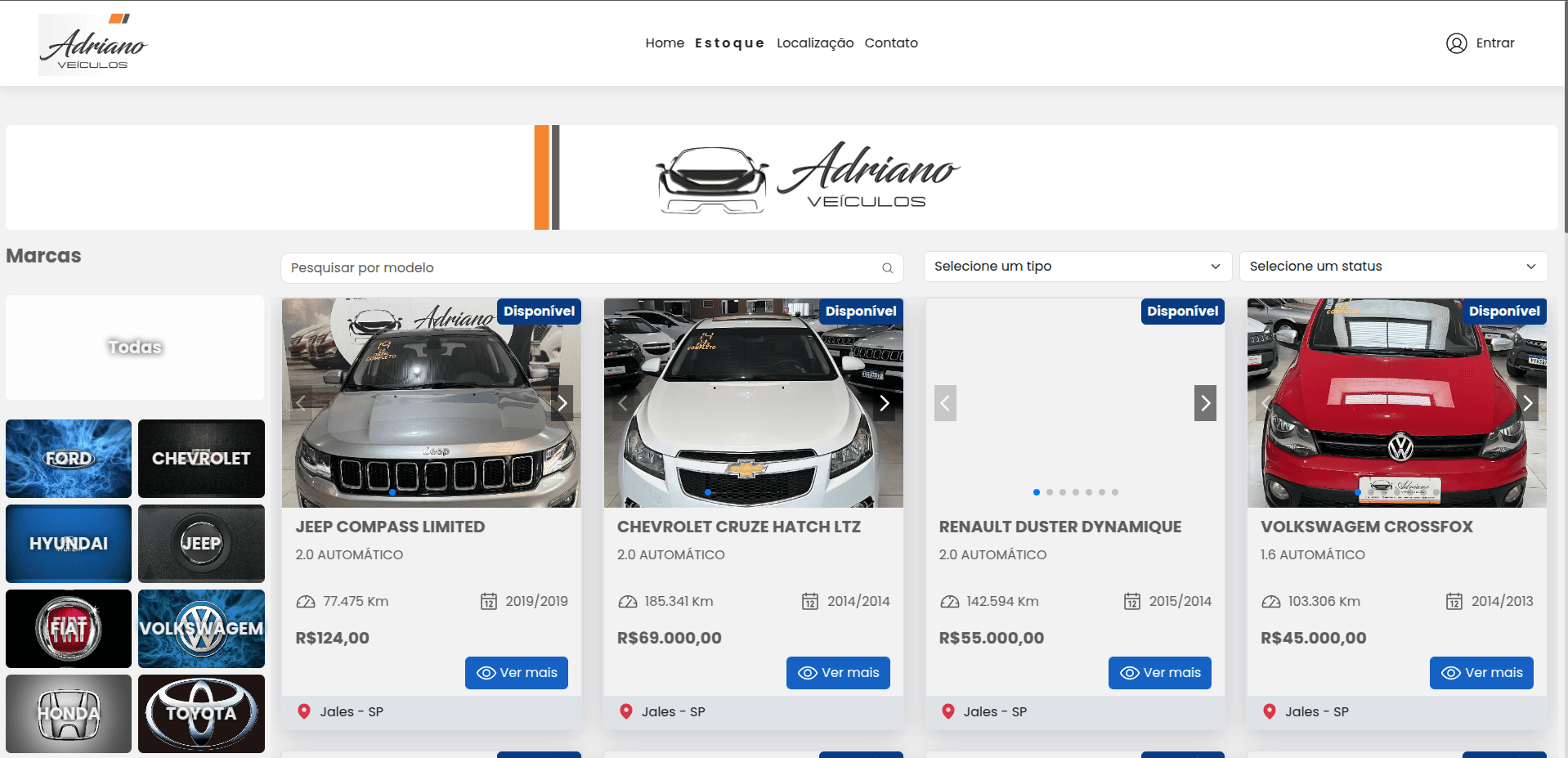This screenshot has width=1568, height=758.
Task: Click mileage 185.341 Km
Action: tap(679, 602)
